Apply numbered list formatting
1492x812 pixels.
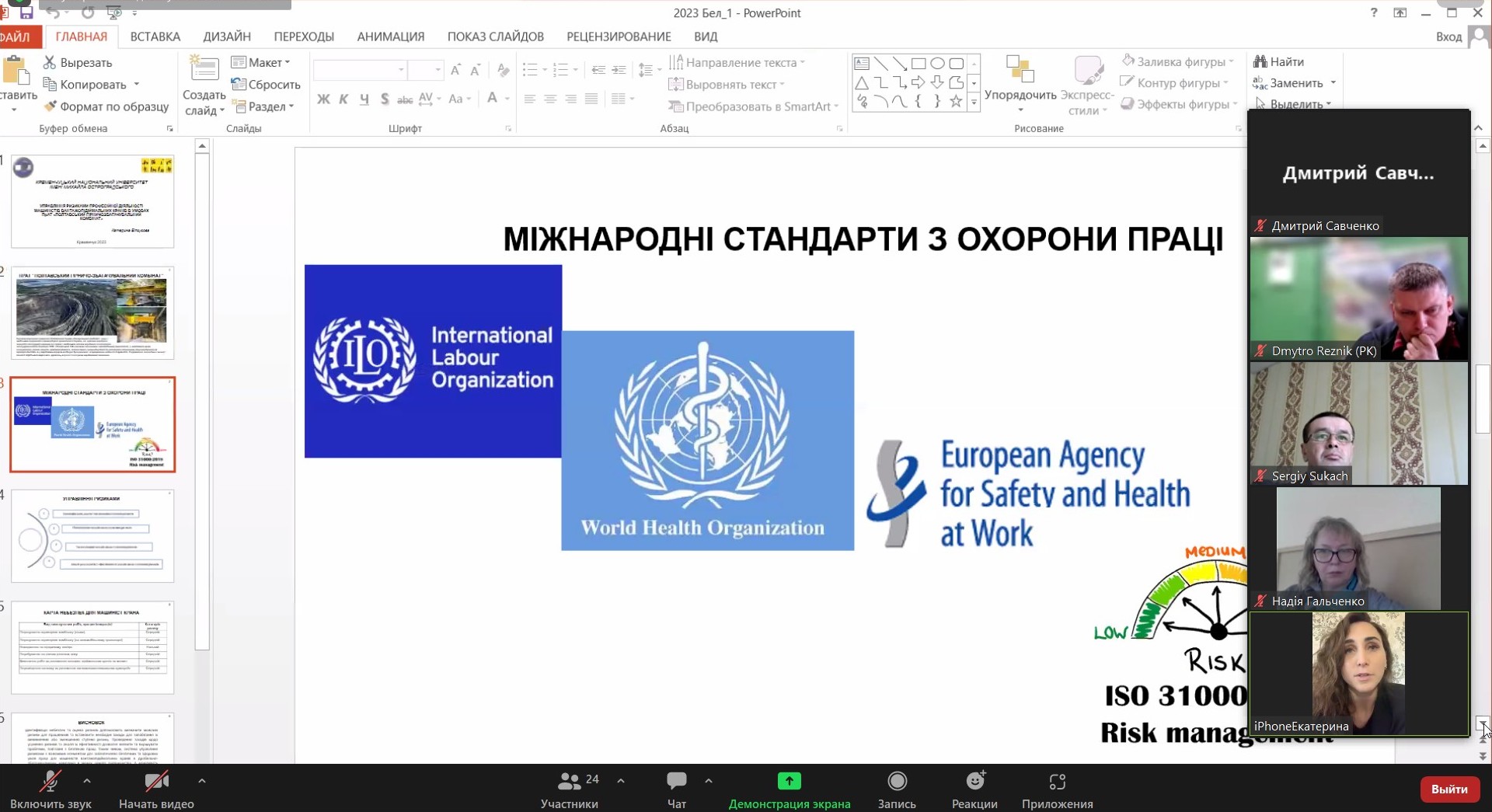[x=561, y=70]
